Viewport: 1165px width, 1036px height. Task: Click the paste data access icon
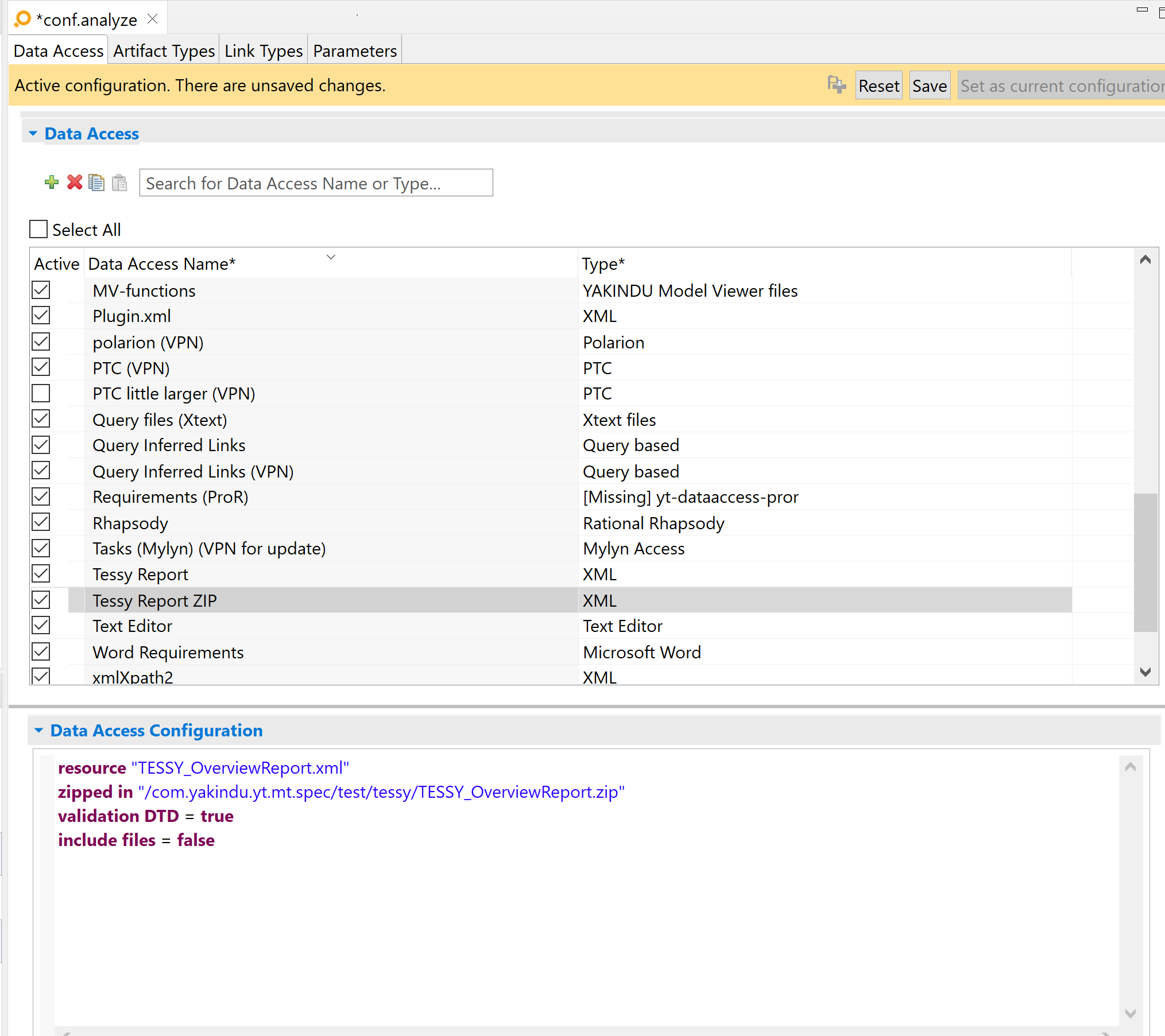point(119,183)
